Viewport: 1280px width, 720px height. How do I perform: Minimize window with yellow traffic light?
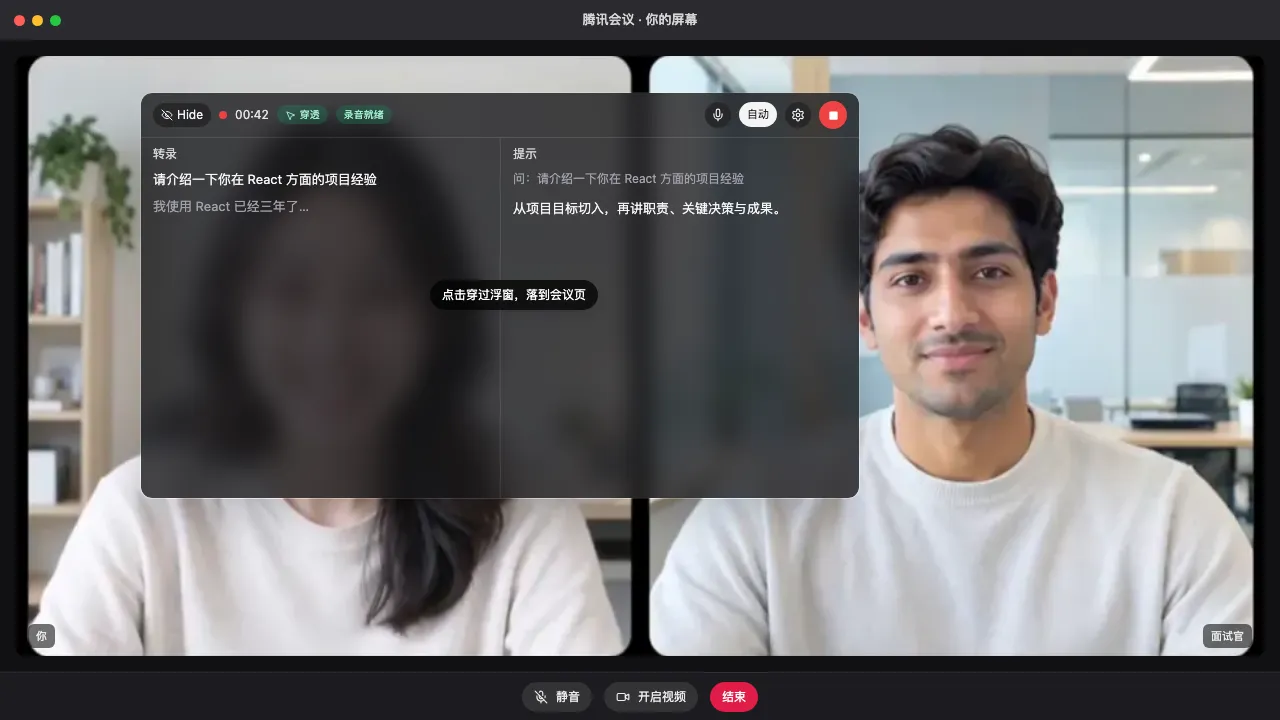38,20
